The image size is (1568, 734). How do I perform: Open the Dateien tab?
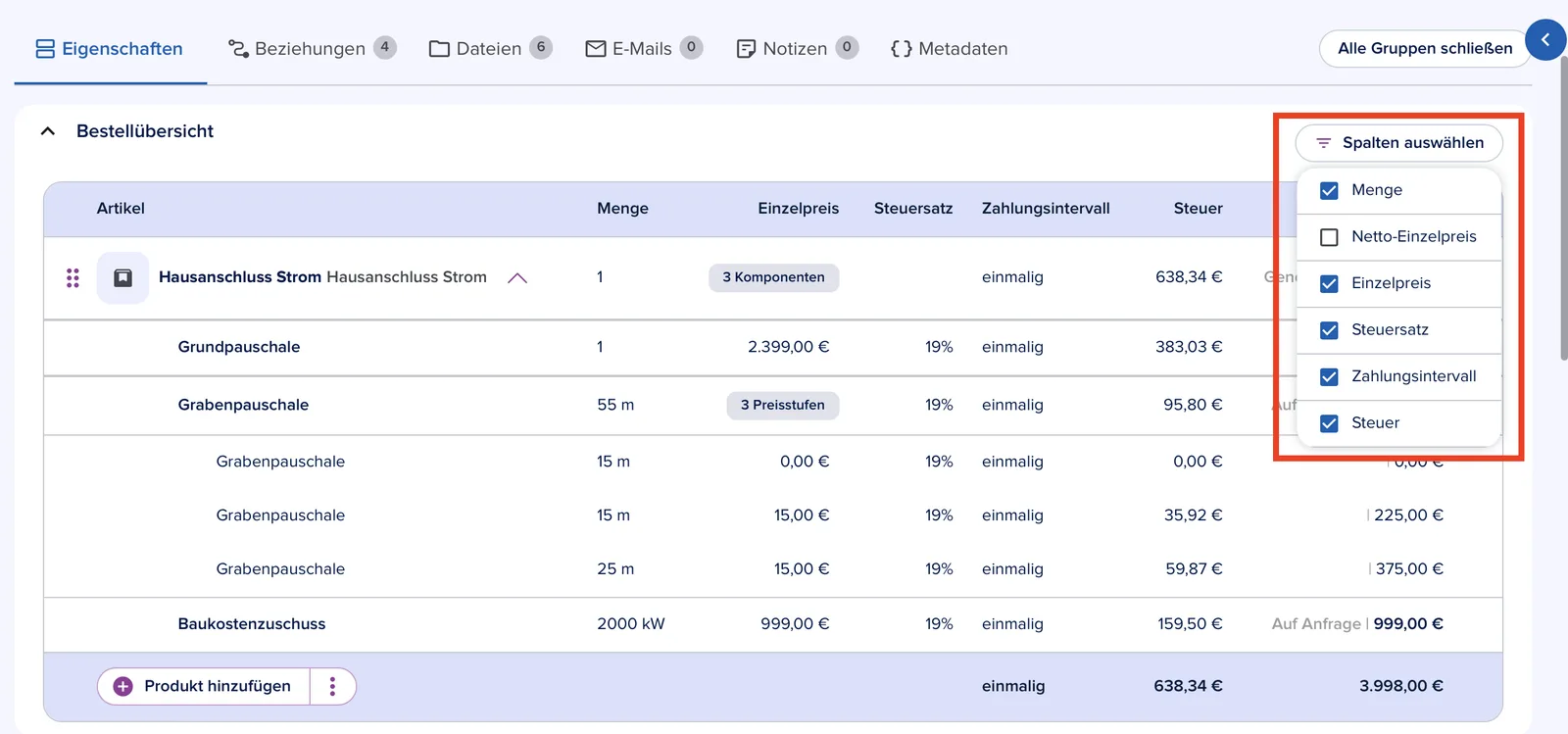pyautogui.click(x=490, y=48)
